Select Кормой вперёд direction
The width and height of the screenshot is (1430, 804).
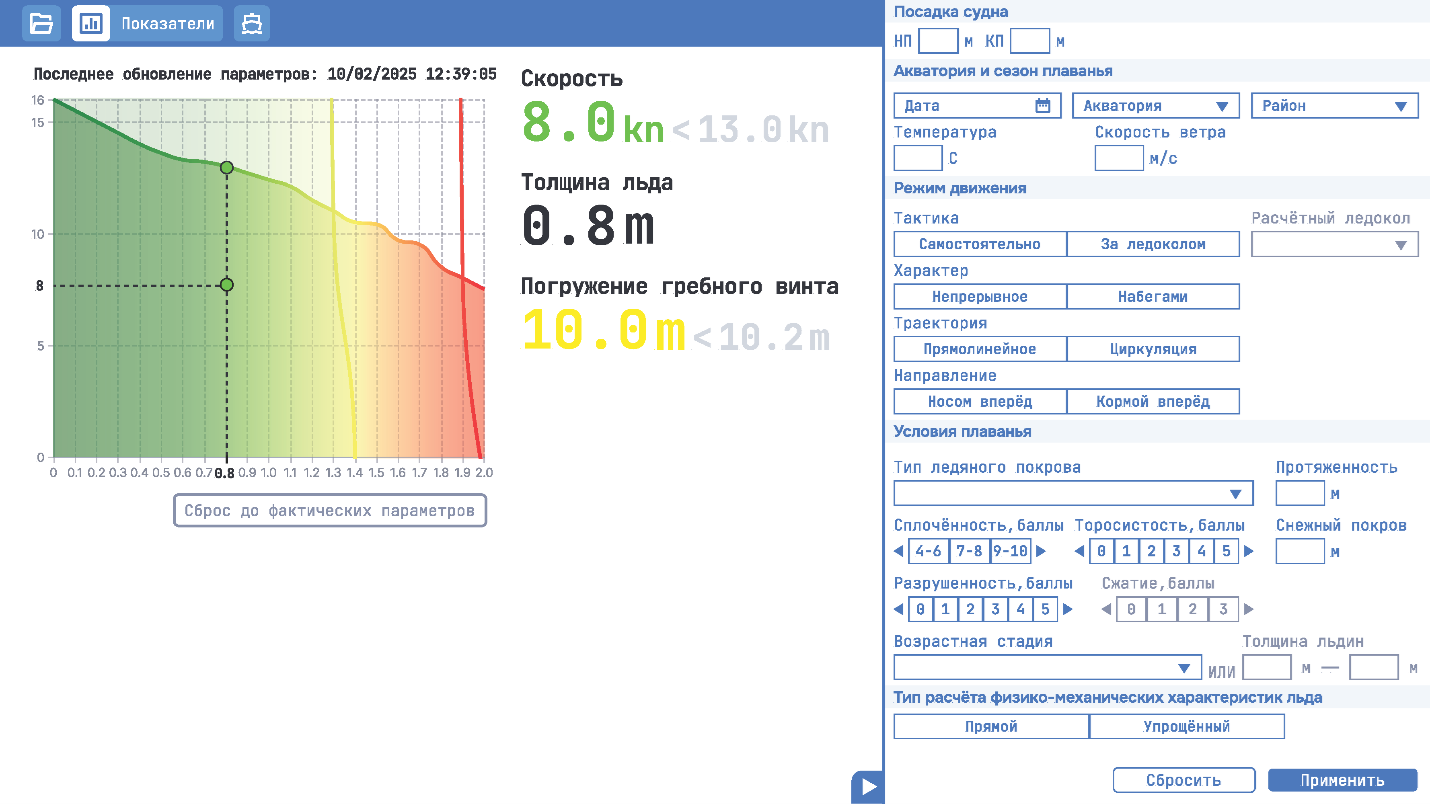(1152, 402)
